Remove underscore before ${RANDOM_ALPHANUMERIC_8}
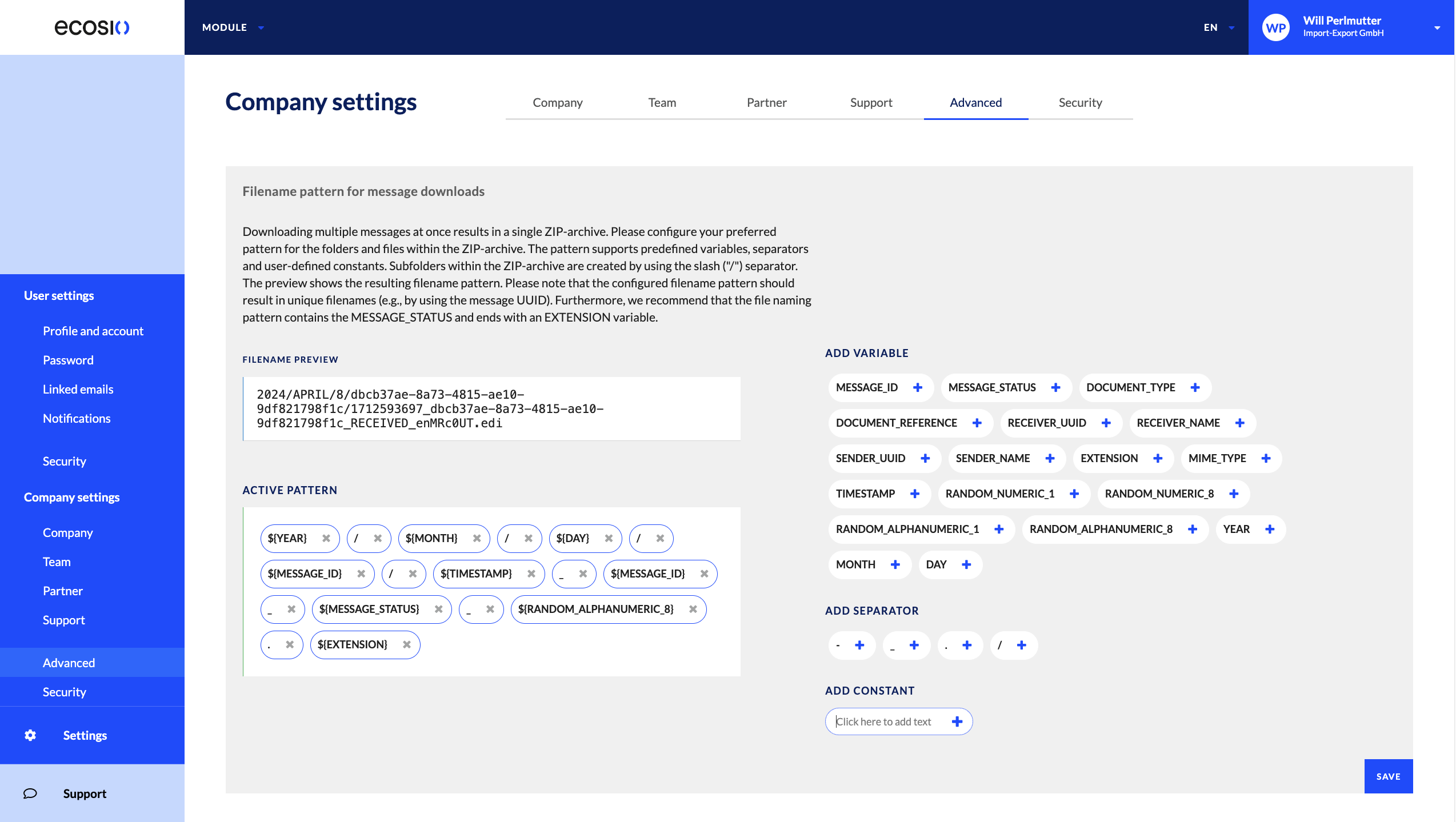The height and width of the screenshot is (822, 1456). [x=490, y=609]
